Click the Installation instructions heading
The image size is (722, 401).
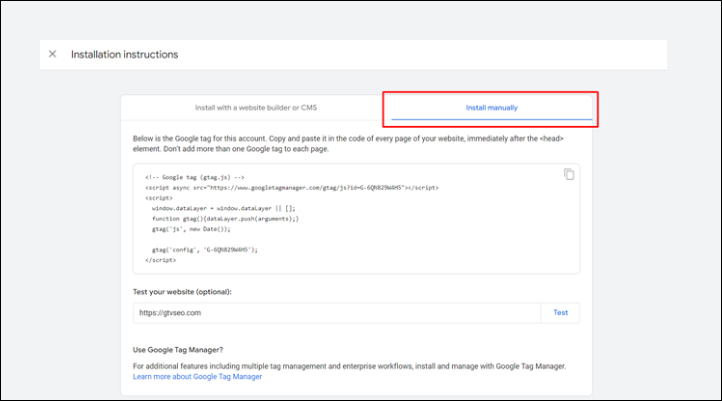click(124, 54)
